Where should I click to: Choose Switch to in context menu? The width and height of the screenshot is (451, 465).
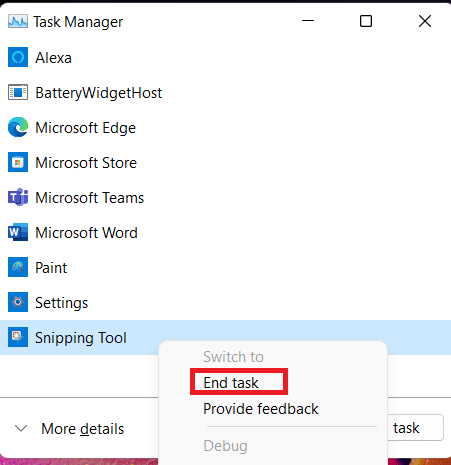[x=233, y=357]
